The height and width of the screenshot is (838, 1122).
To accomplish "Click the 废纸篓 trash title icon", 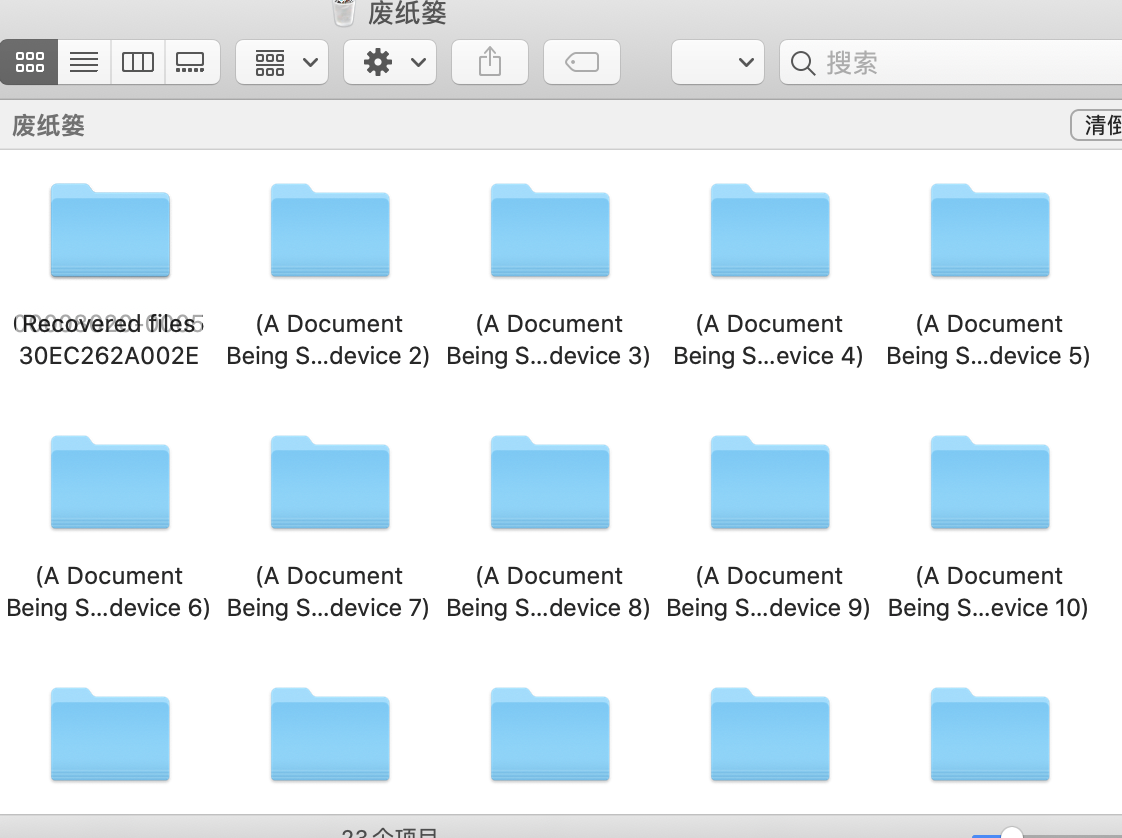I will 343,12.
